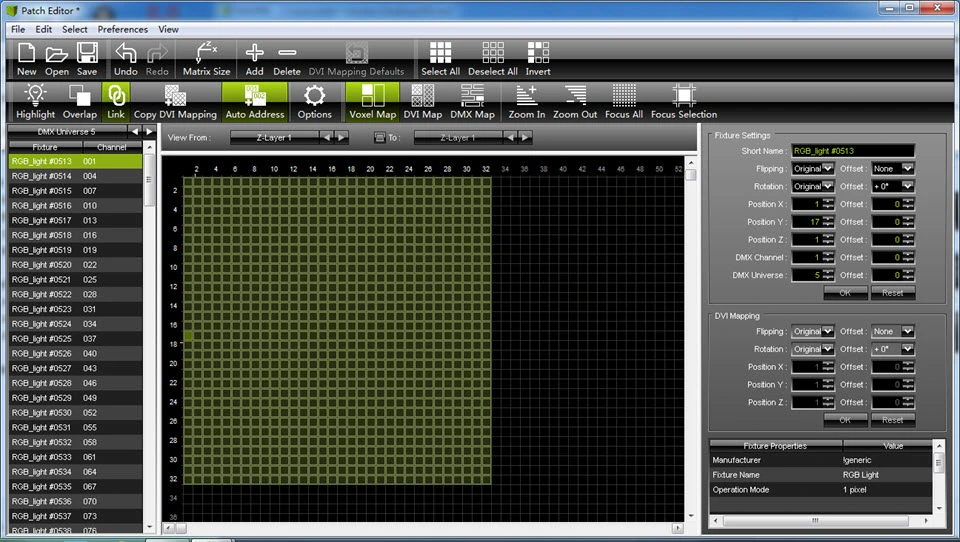Adjust the DMX Channel spinner

pos(828,257)
